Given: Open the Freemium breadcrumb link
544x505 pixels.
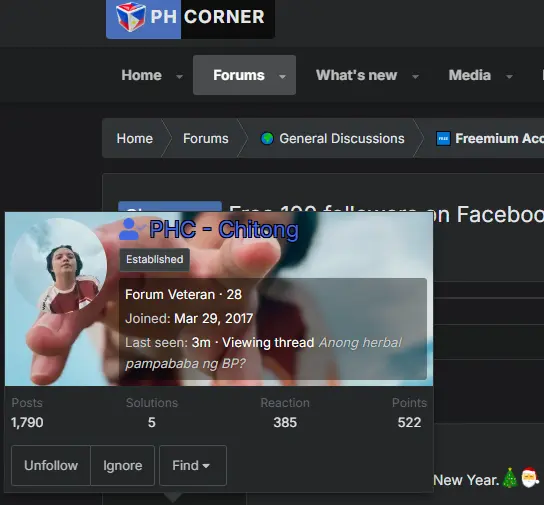Looking at the screenshot, I should (x=499, y=138).
